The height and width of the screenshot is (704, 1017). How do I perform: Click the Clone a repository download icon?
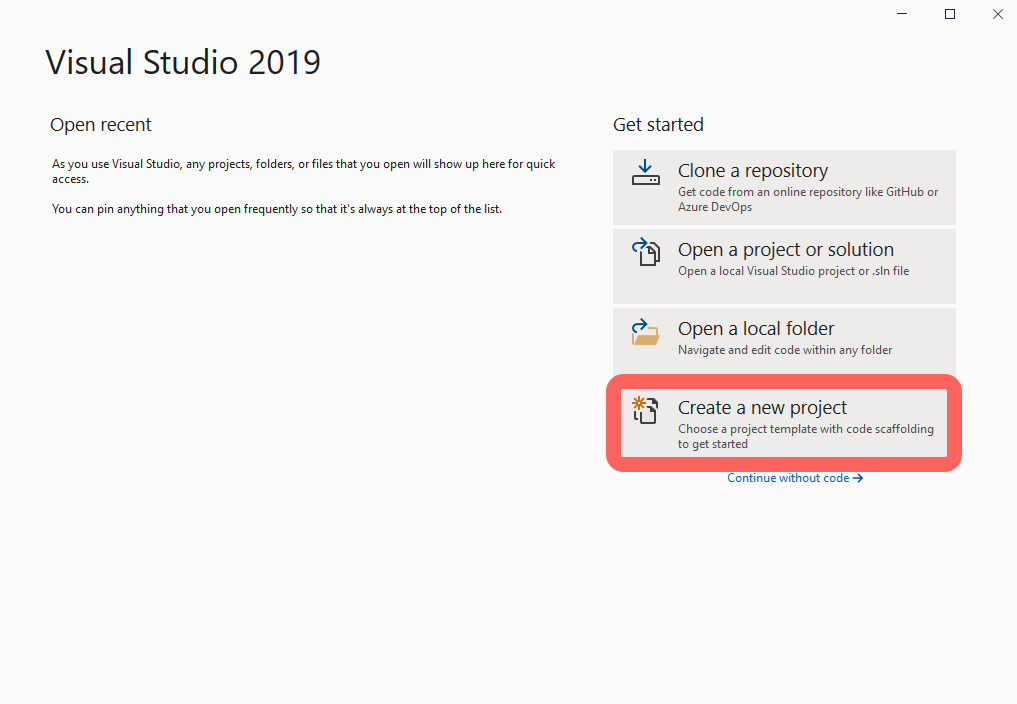645,173
